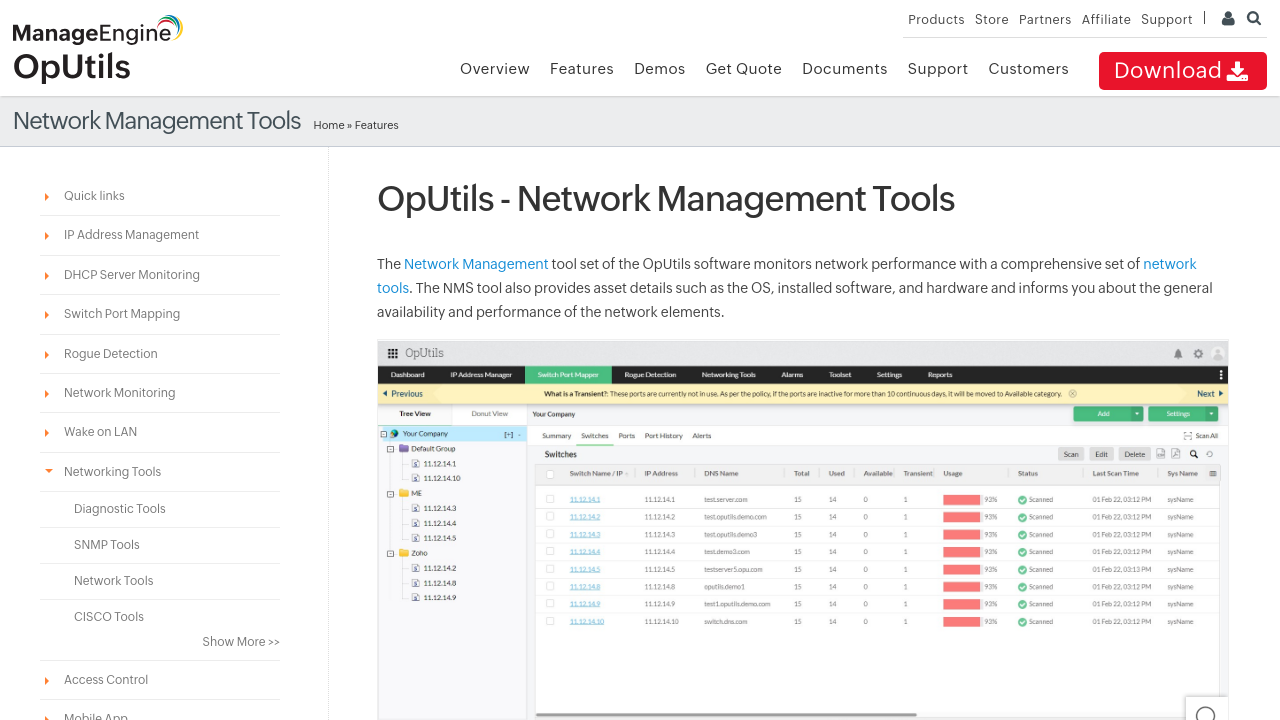Click Home in the breadcrumb
This screenshot has height=720, width=1280.
(328, 126)
